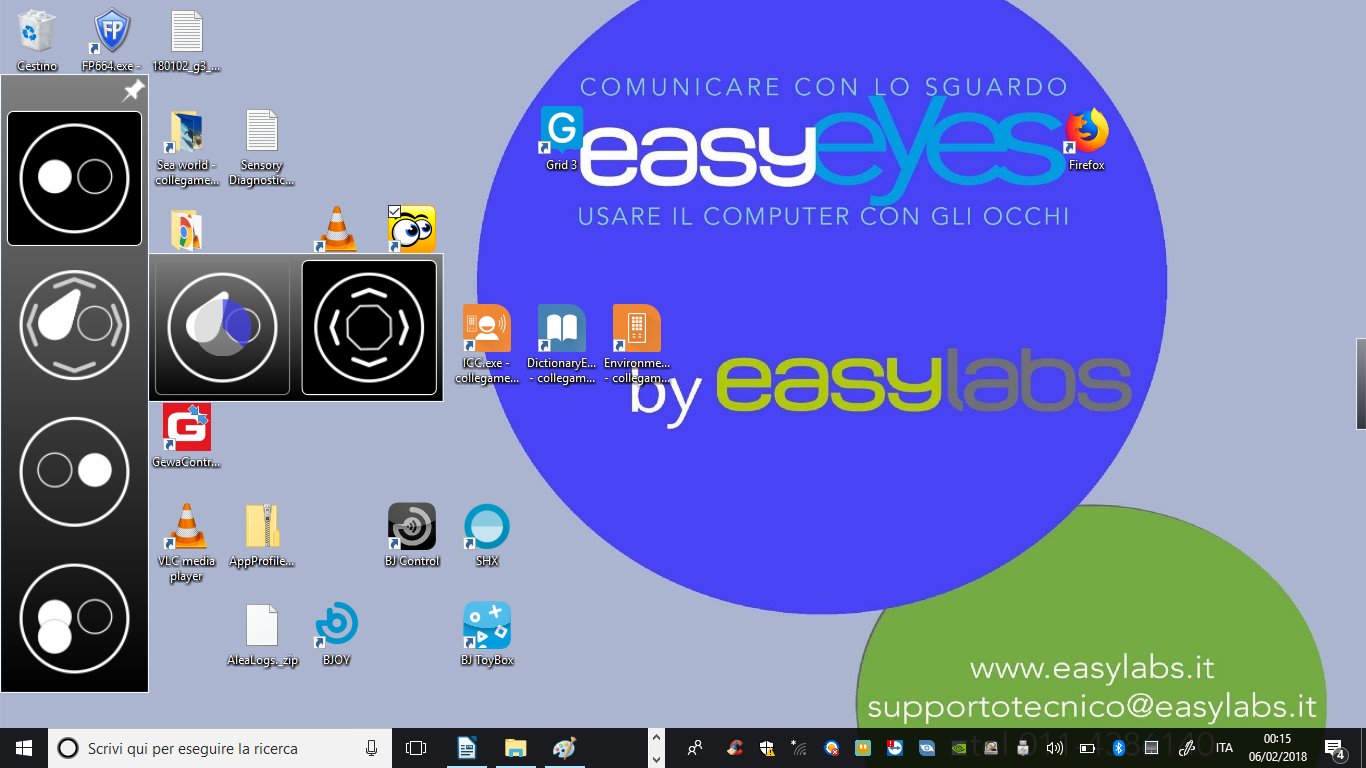Select the left-click gaze mode tile

(75, 178)
